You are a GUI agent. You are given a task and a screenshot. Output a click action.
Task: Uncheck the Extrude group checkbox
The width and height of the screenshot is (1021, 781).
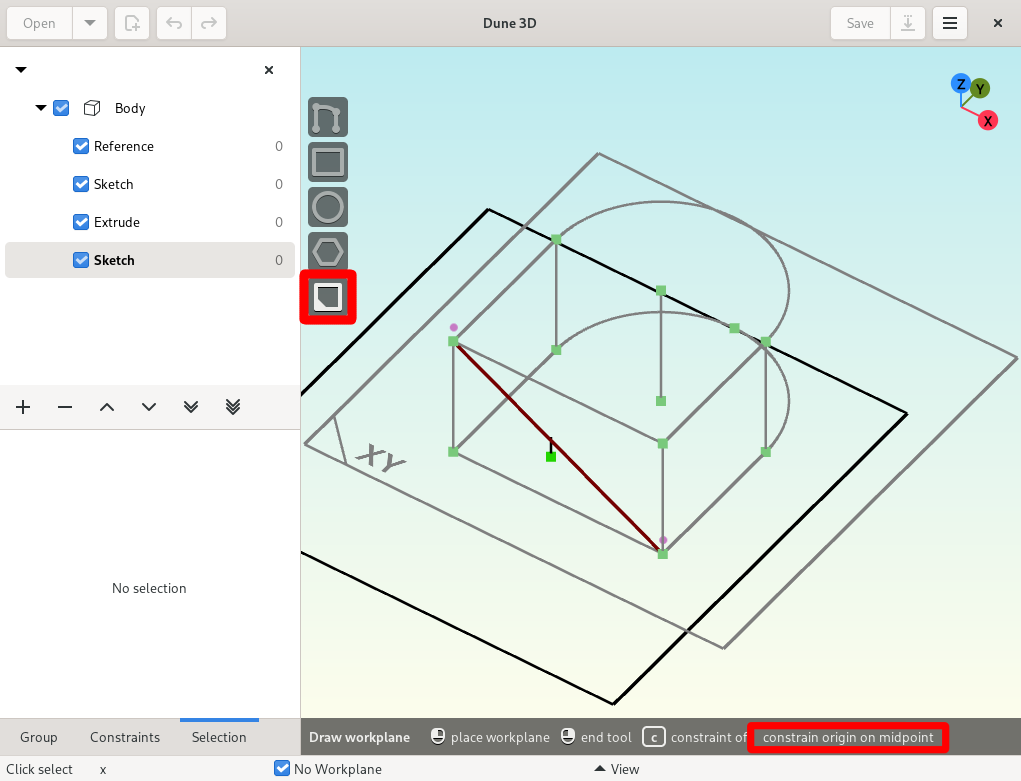[81, 222]
